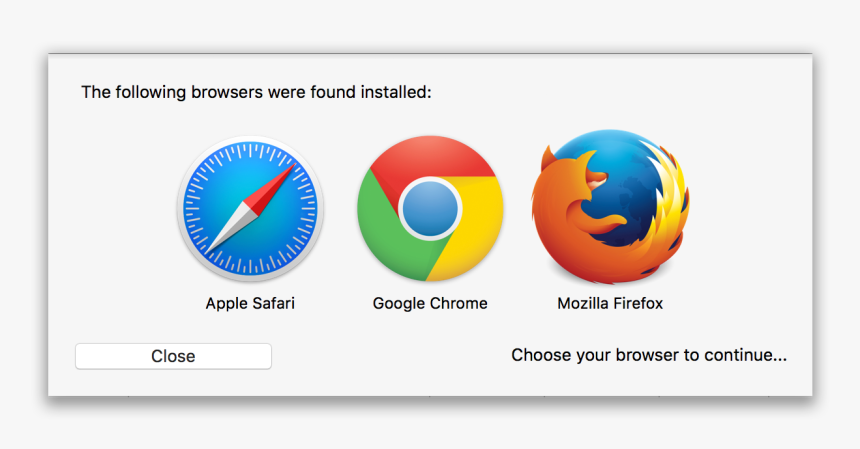Click the tick-marked blue rim of Safari
The width and height of the screenshot is (860, 449).
coord(197,209)
